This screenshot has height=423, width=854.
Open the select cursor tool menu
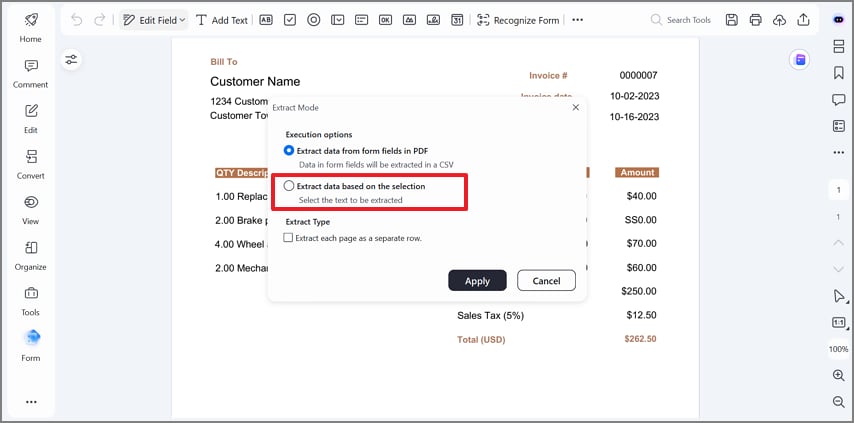(x=839, y=296)
